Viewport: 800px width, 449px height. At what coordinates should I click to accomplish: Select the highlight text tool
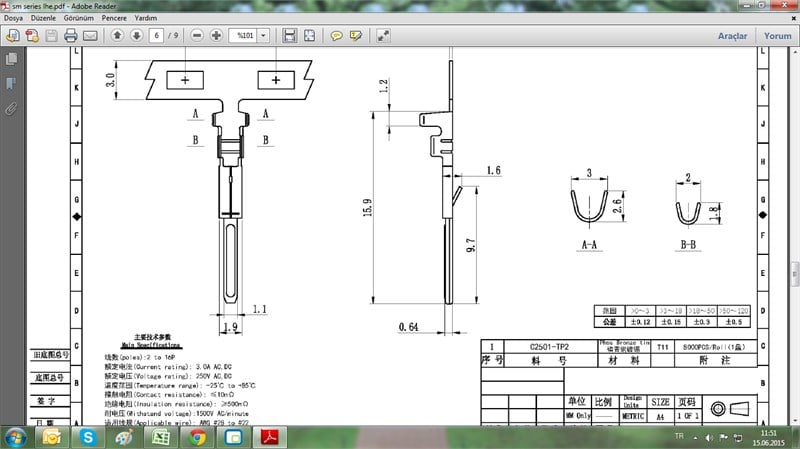pyautogui.click(x=356, y=35)
